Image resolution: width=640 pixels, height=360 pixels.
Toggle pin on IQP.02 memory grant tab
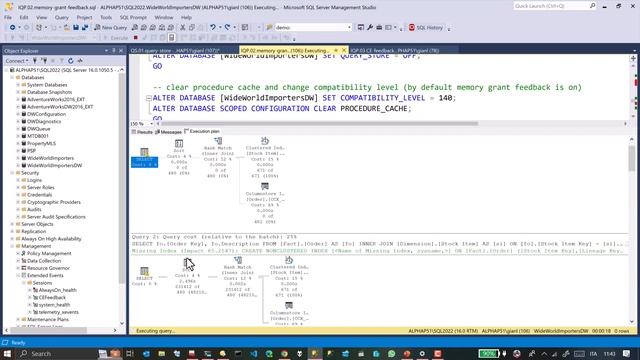[x=336, y=50]
